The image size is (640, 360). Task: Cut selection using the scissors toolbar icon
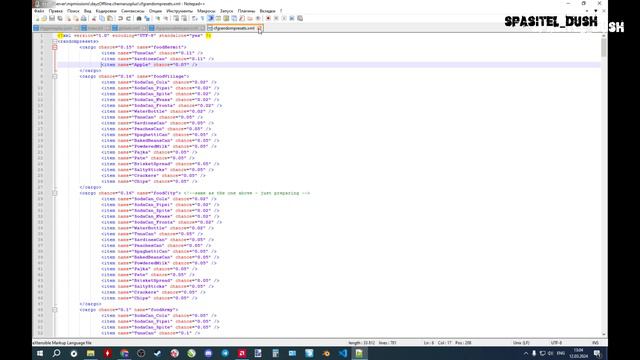(94, 18)
